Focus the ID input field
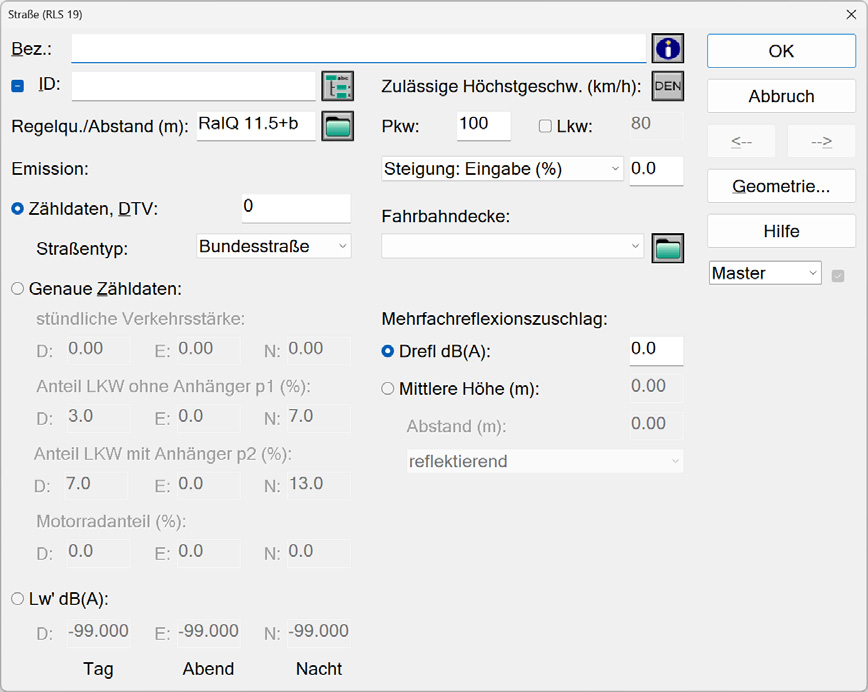The height and width of the screenshot is (692, 868). [194, 86]
